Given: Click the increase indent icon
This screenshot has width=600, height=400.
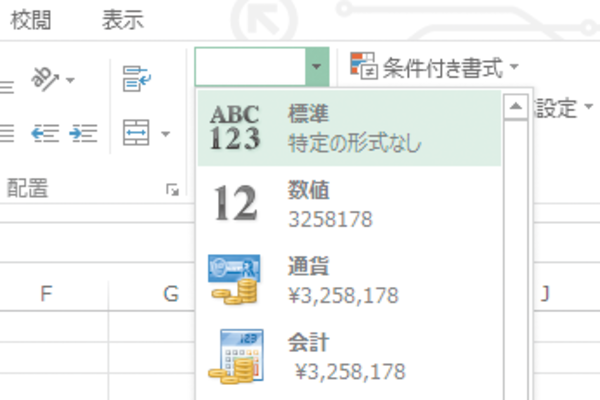Looking at the screenshot, I should pos(83,133).
